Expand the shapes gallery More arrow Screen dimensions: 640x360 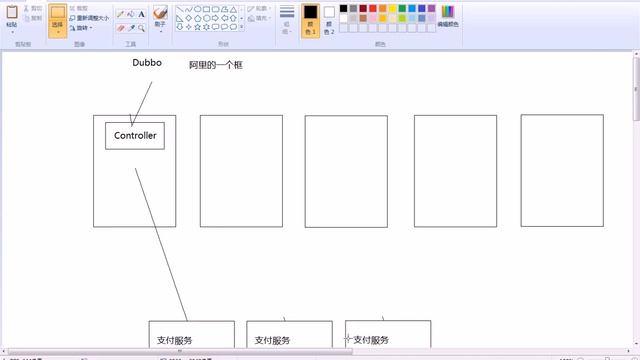pos(242,27)
